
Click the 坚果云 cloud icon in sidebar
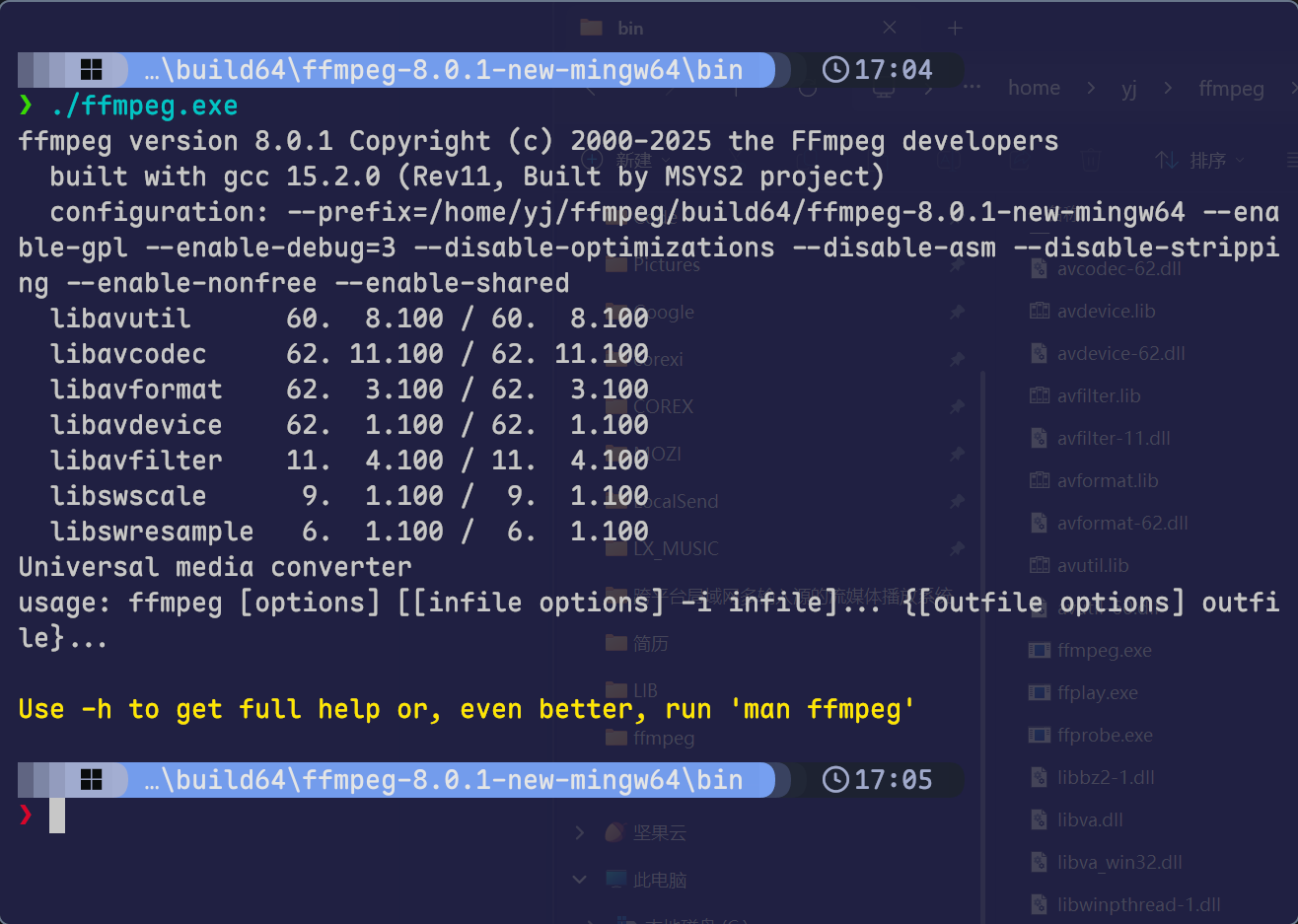pos(615,832)
